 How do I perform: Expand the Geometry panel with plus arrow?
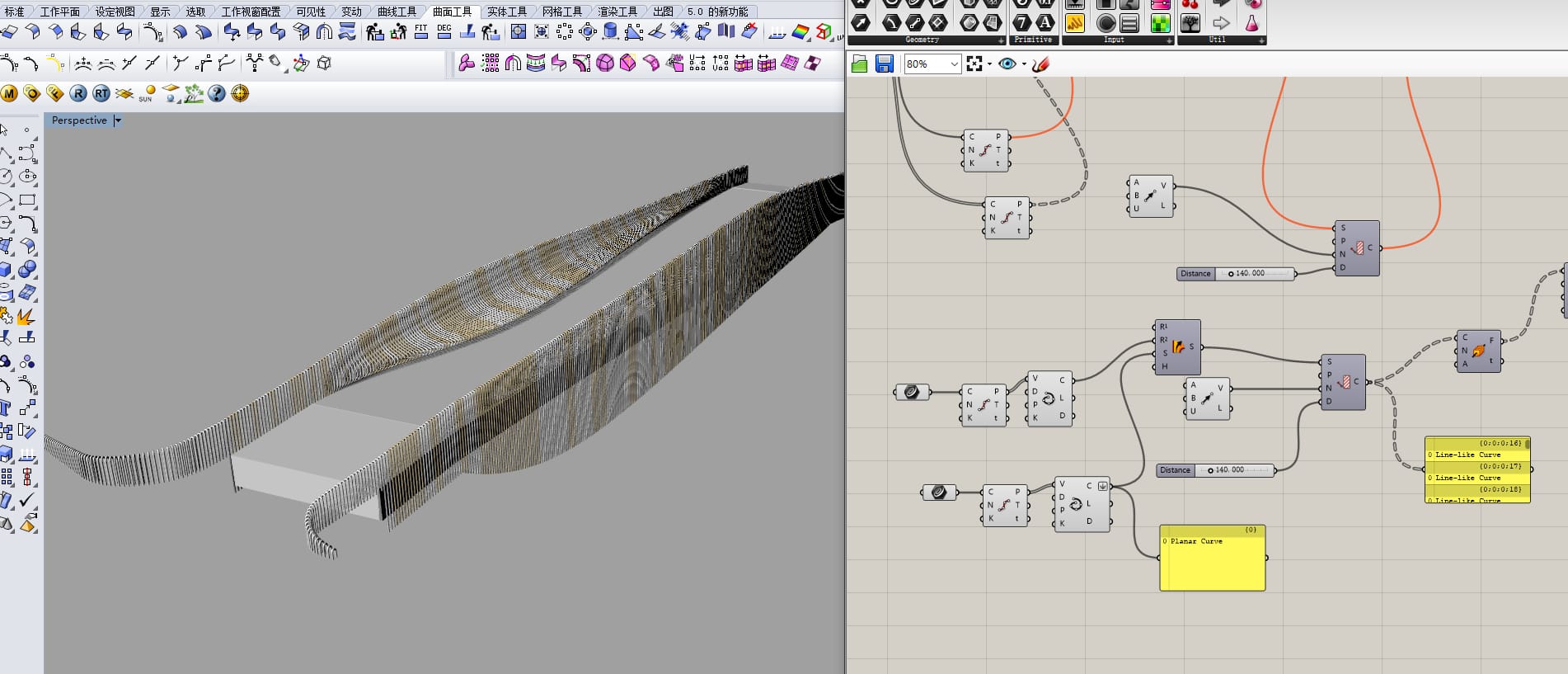(x=1002, y=40)
